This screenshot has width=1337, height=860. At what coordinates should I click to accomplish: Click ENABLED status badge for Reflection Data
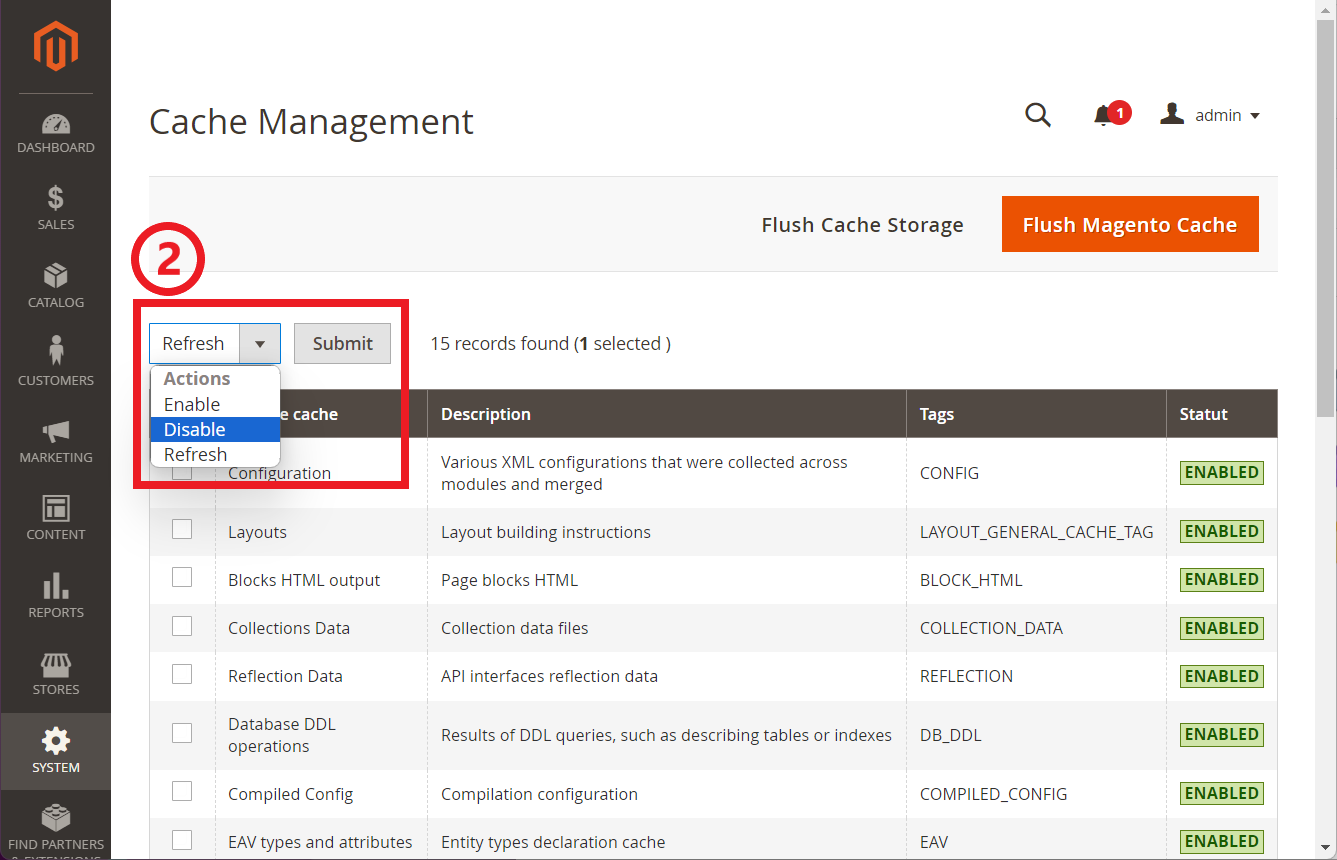coord(1222,676)
